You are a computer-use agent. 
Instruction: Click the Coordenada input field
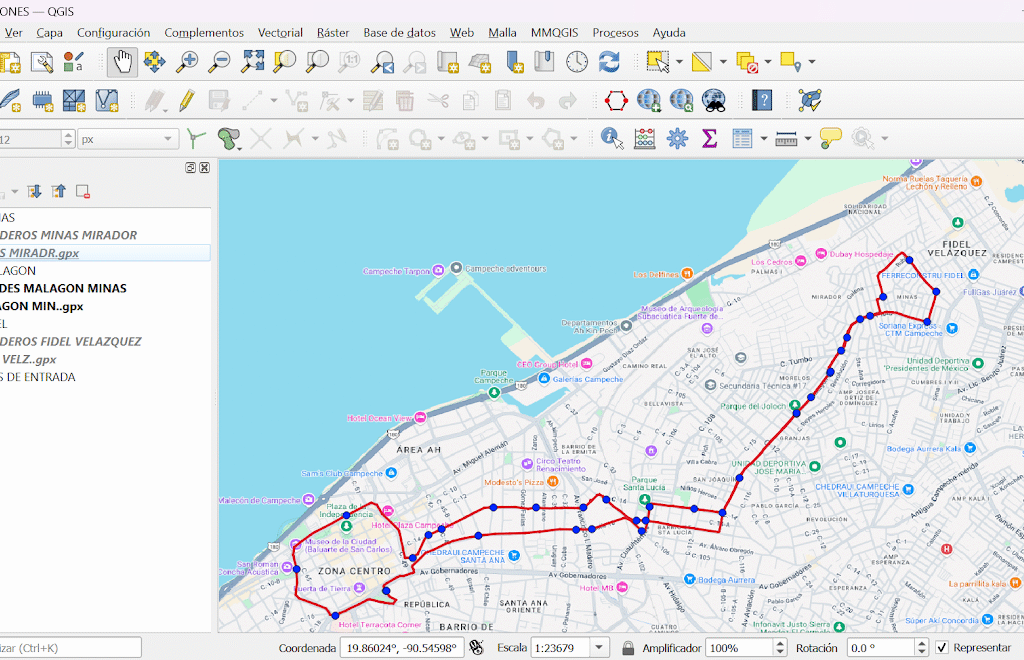pos(401,647)
